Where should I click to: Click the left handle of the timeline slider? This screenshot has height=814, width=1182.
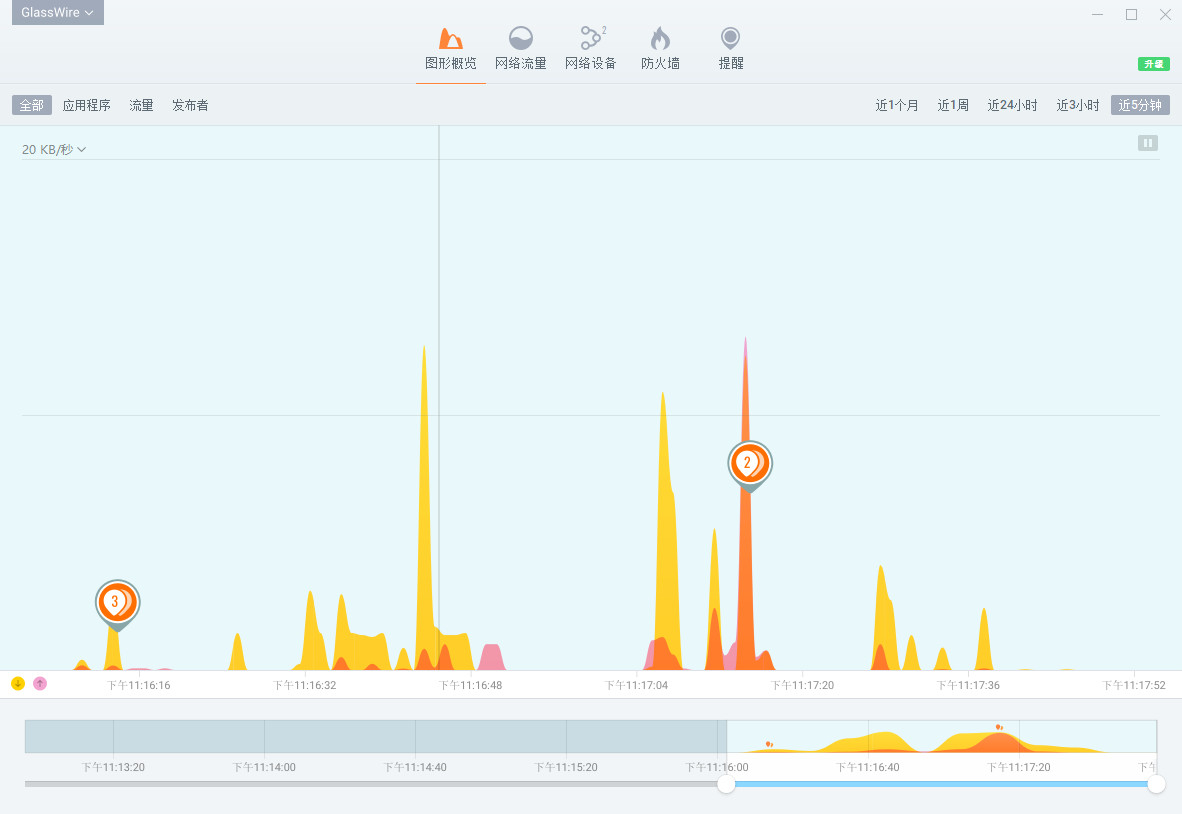pos(726,784)
